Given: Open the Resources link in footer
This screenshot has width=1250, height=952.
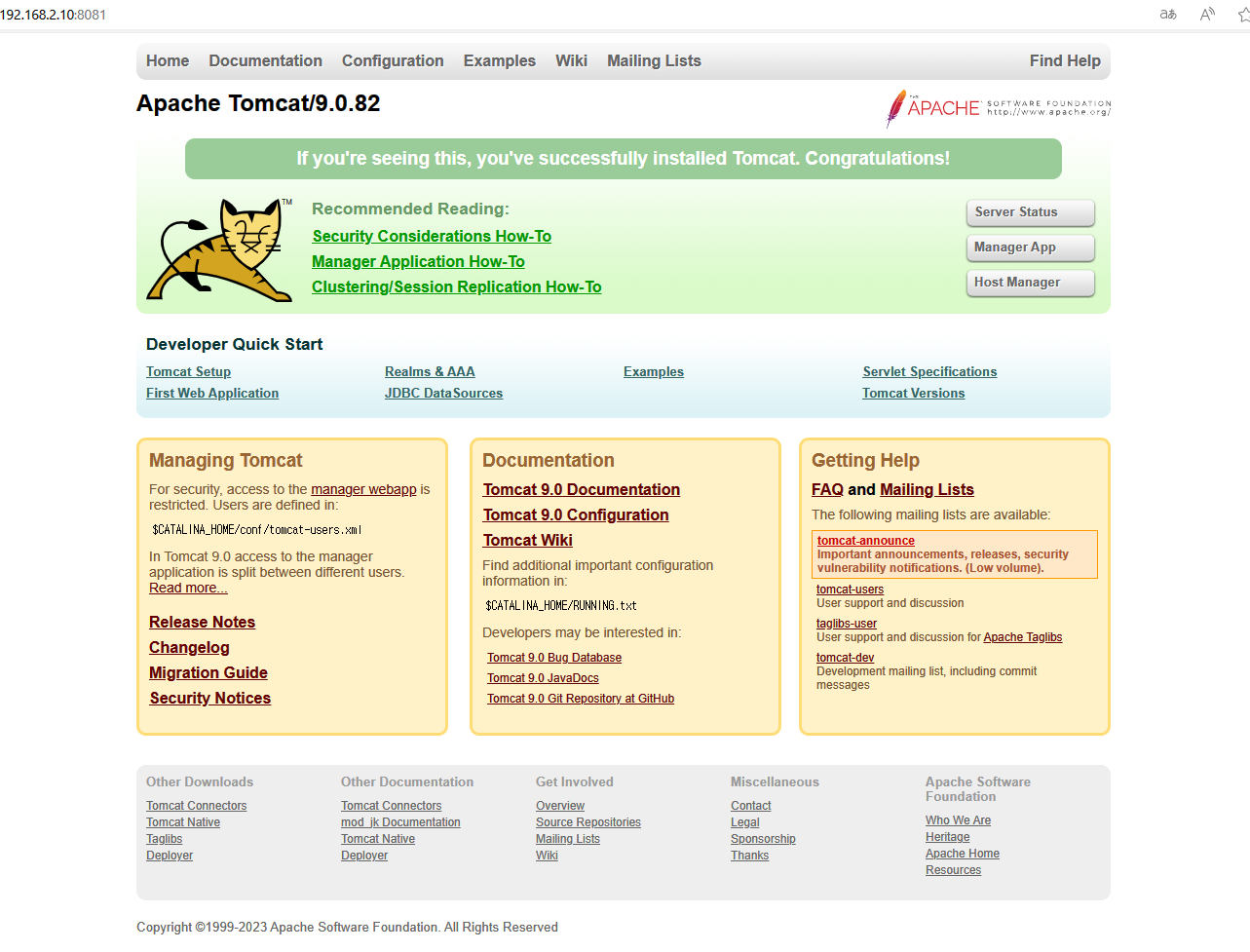Looking at the screenshot, I should (953, 870).
